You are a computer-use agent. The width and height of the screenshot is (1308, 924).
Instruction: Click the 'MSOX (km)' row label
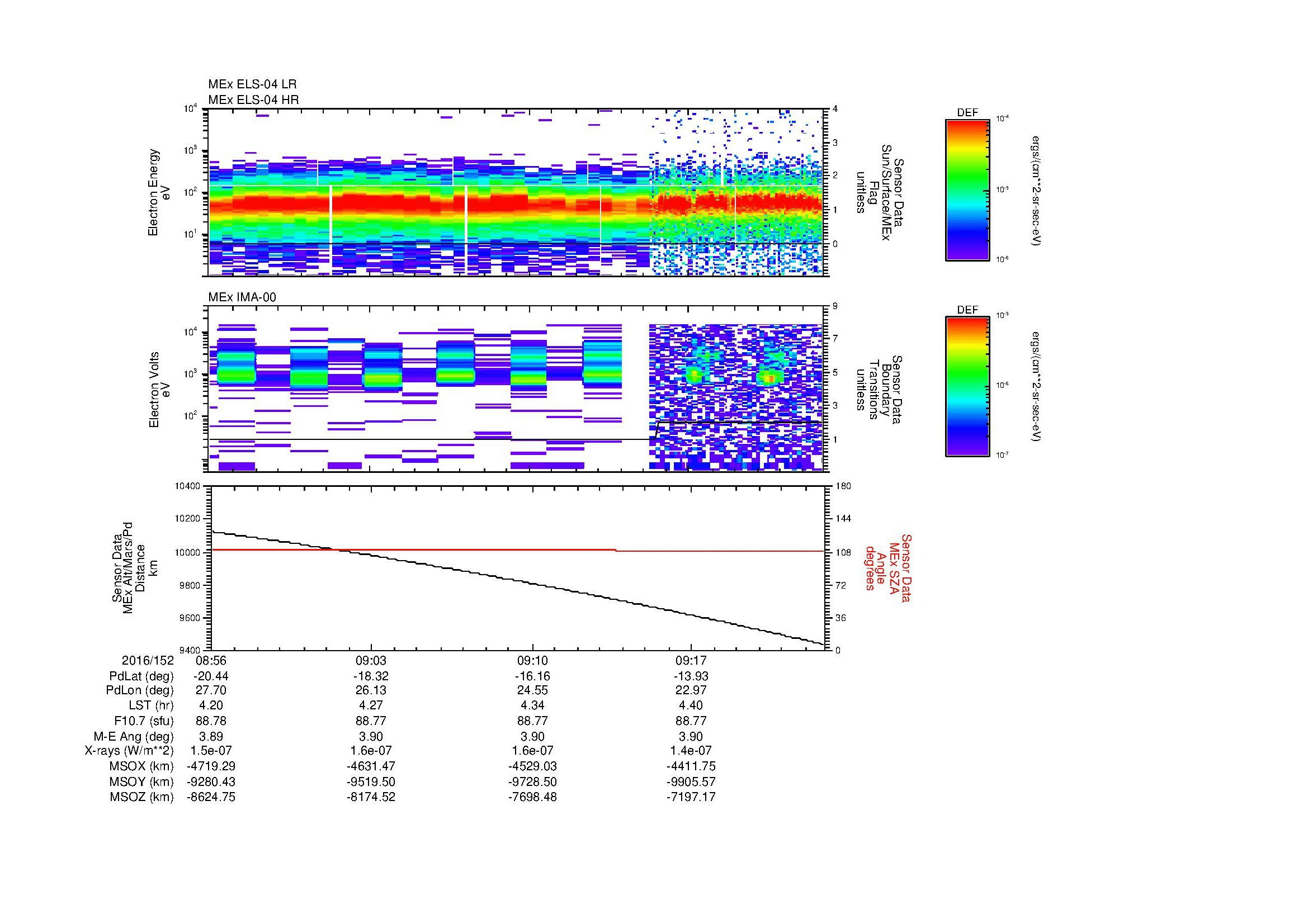click(141, 766)
